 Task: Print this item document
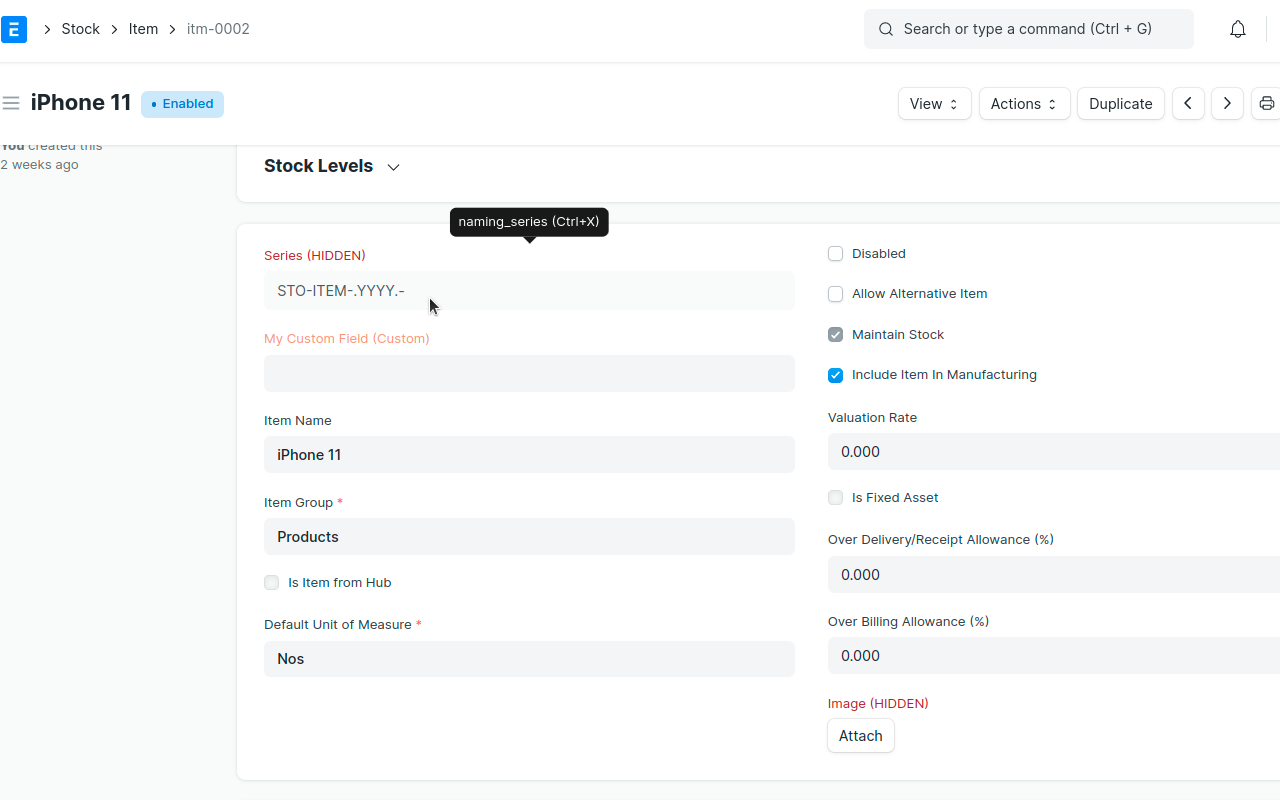coord(1266,104)
